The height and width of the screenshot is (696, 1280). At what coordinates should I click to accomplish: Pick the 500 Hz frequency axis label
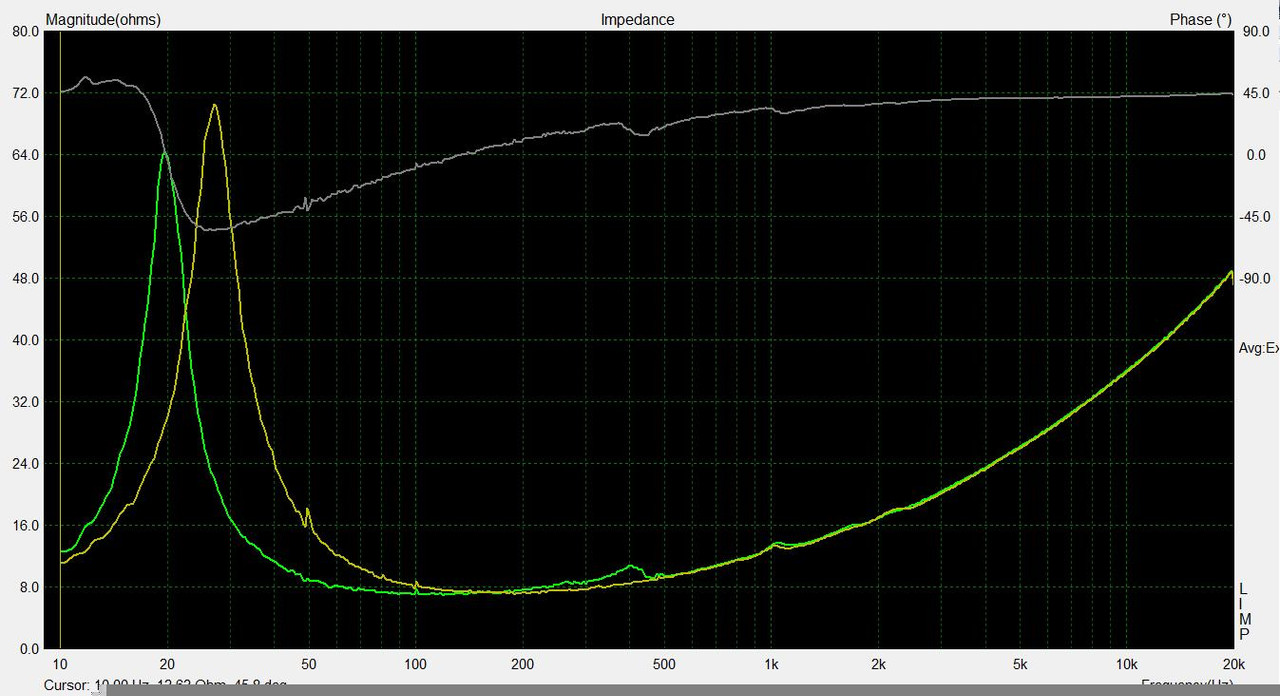[x=664, y=664]
